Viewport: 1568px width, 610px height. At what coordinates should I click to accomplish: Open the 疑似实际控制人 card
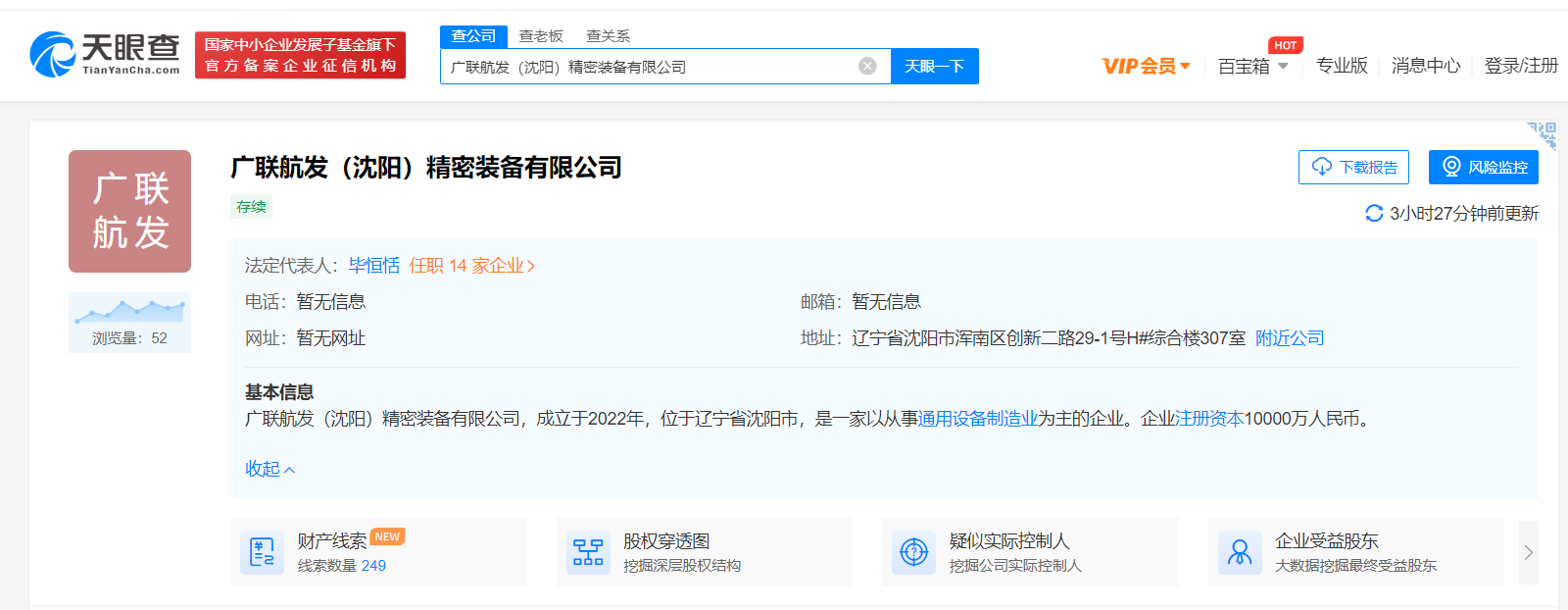tap(1030, 552)
